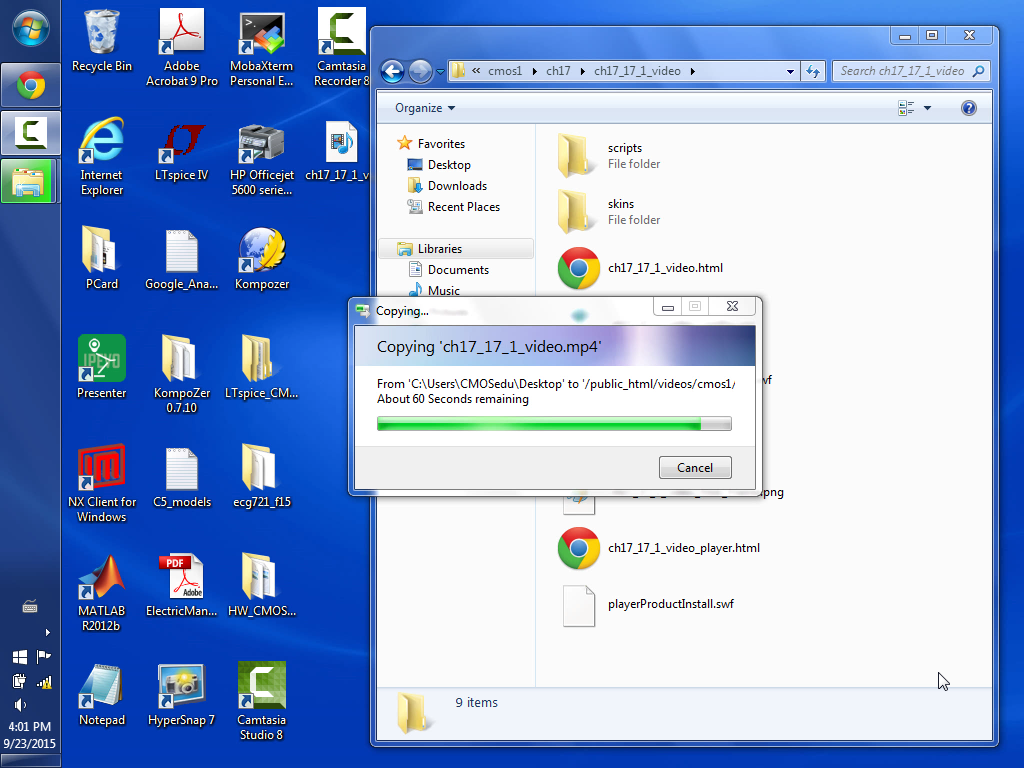Select Libraries in the navigation pane

pyautogui.click(x=456, y=249)
